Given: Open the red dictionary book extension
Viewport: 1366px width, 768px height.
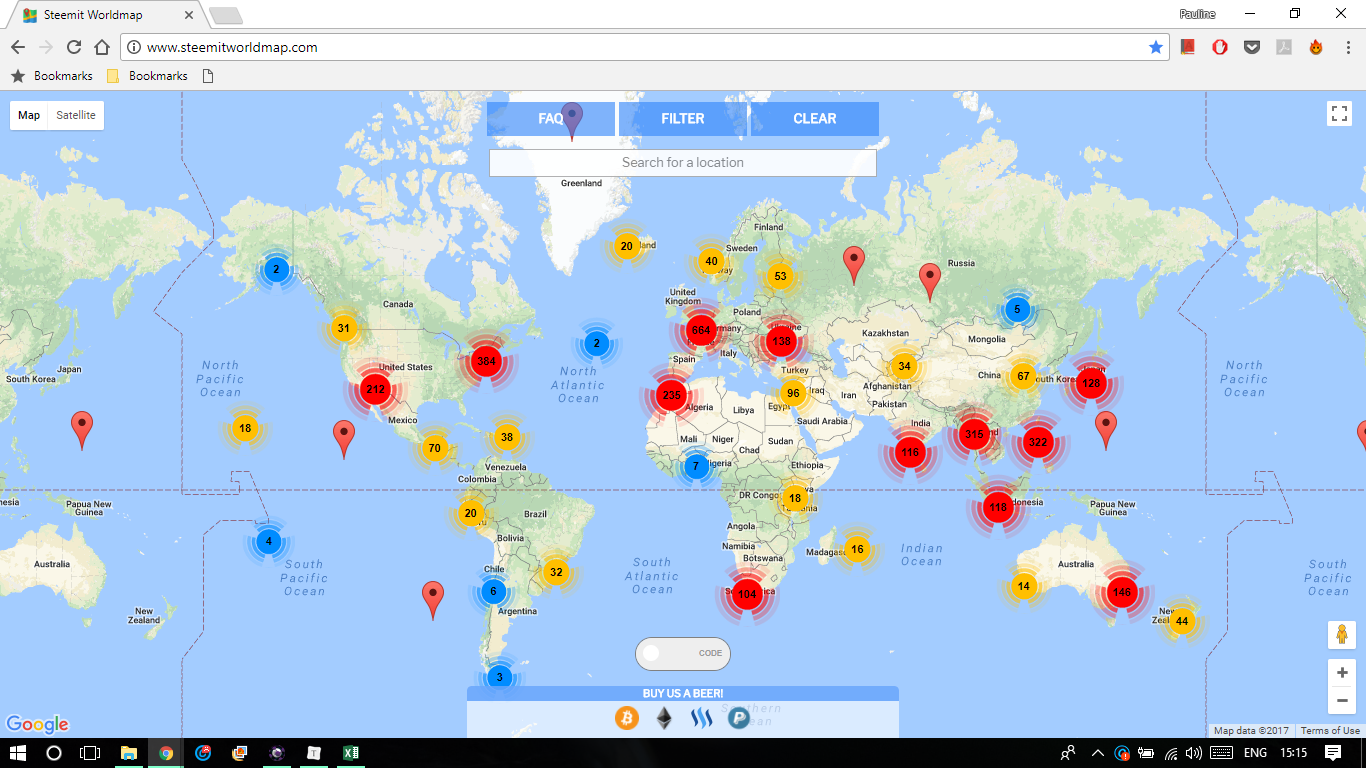Looking at the screenshot, I should pos(1188,47).
